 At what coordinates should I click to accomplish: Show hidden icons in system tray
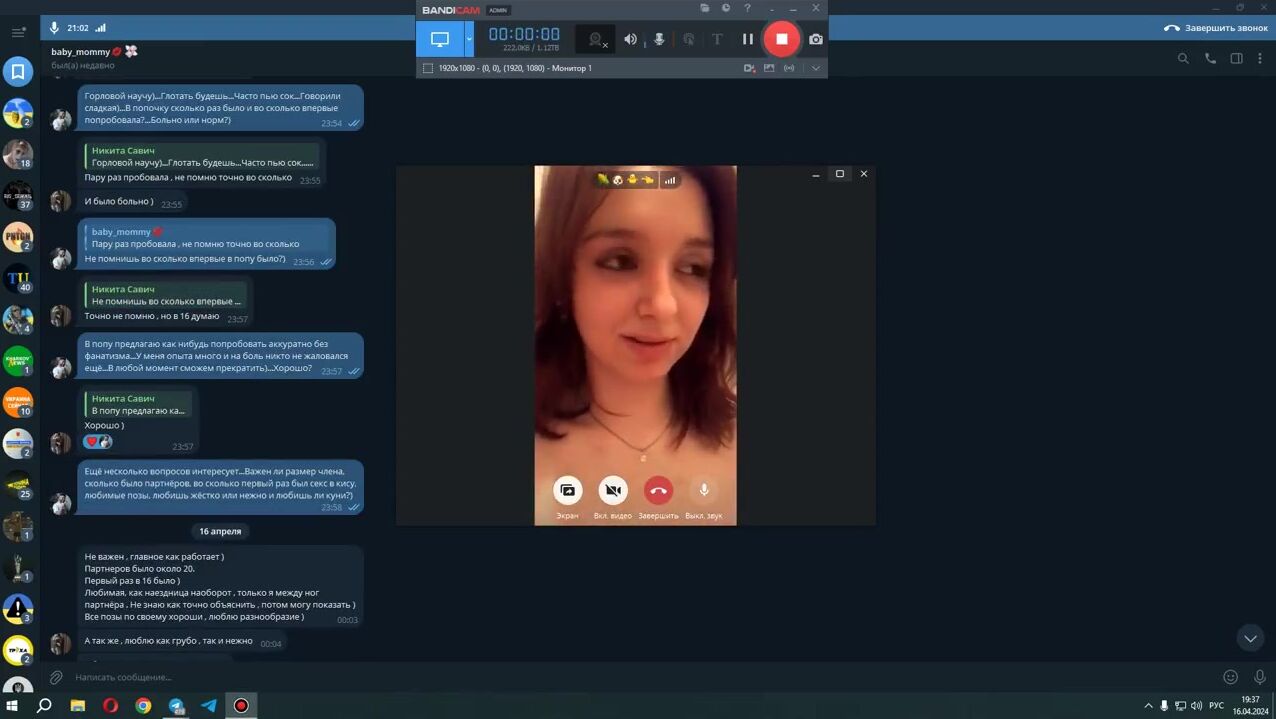[1148, 706]
